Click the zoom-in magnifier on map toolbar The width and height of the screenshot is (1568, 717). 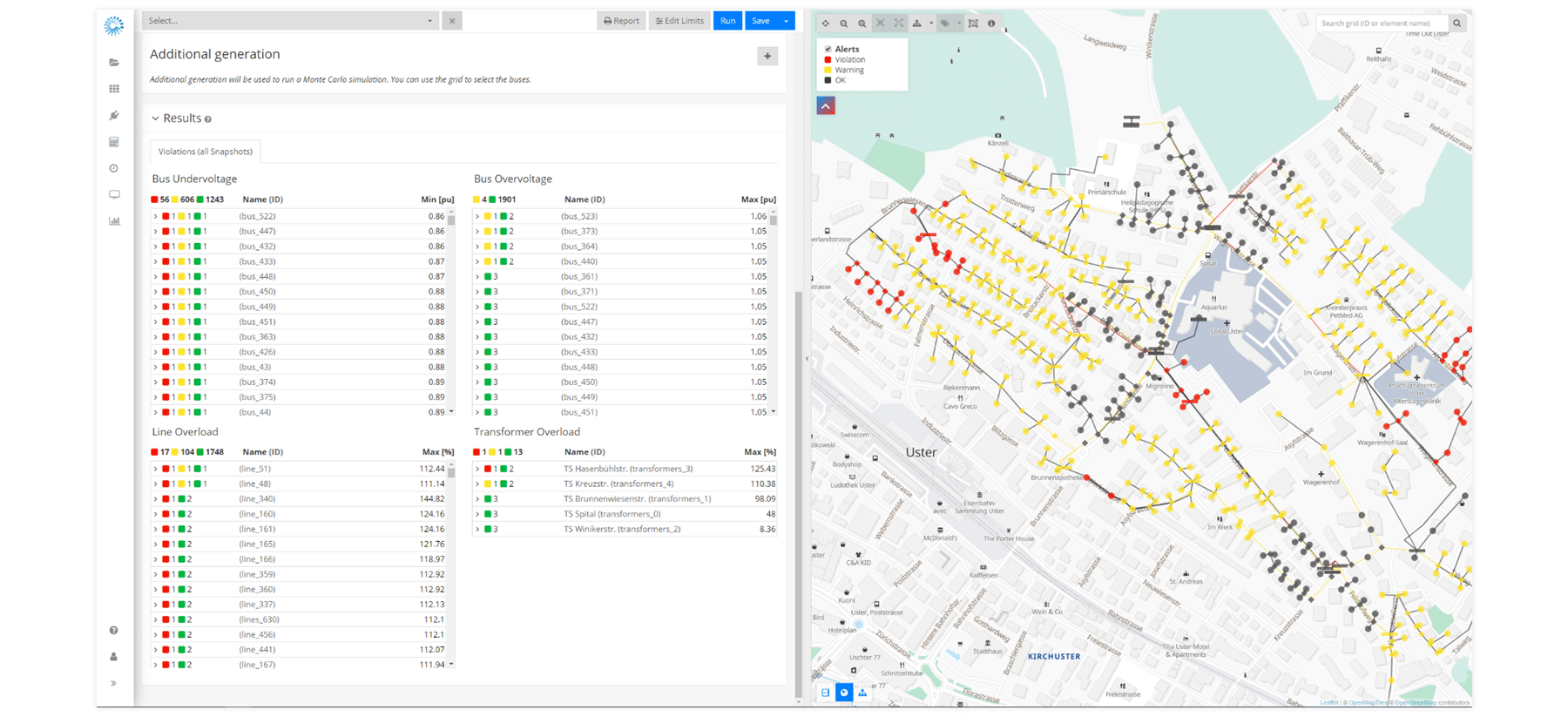(x=862, y=24)
